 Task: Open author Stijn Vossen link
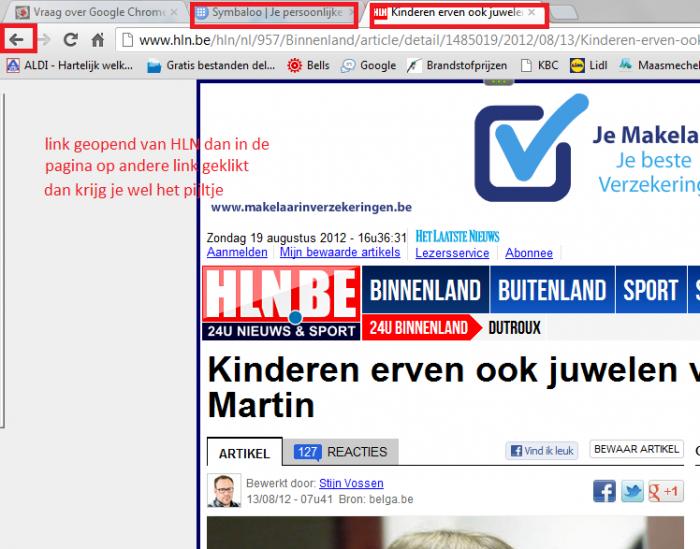tap(351, 483)
